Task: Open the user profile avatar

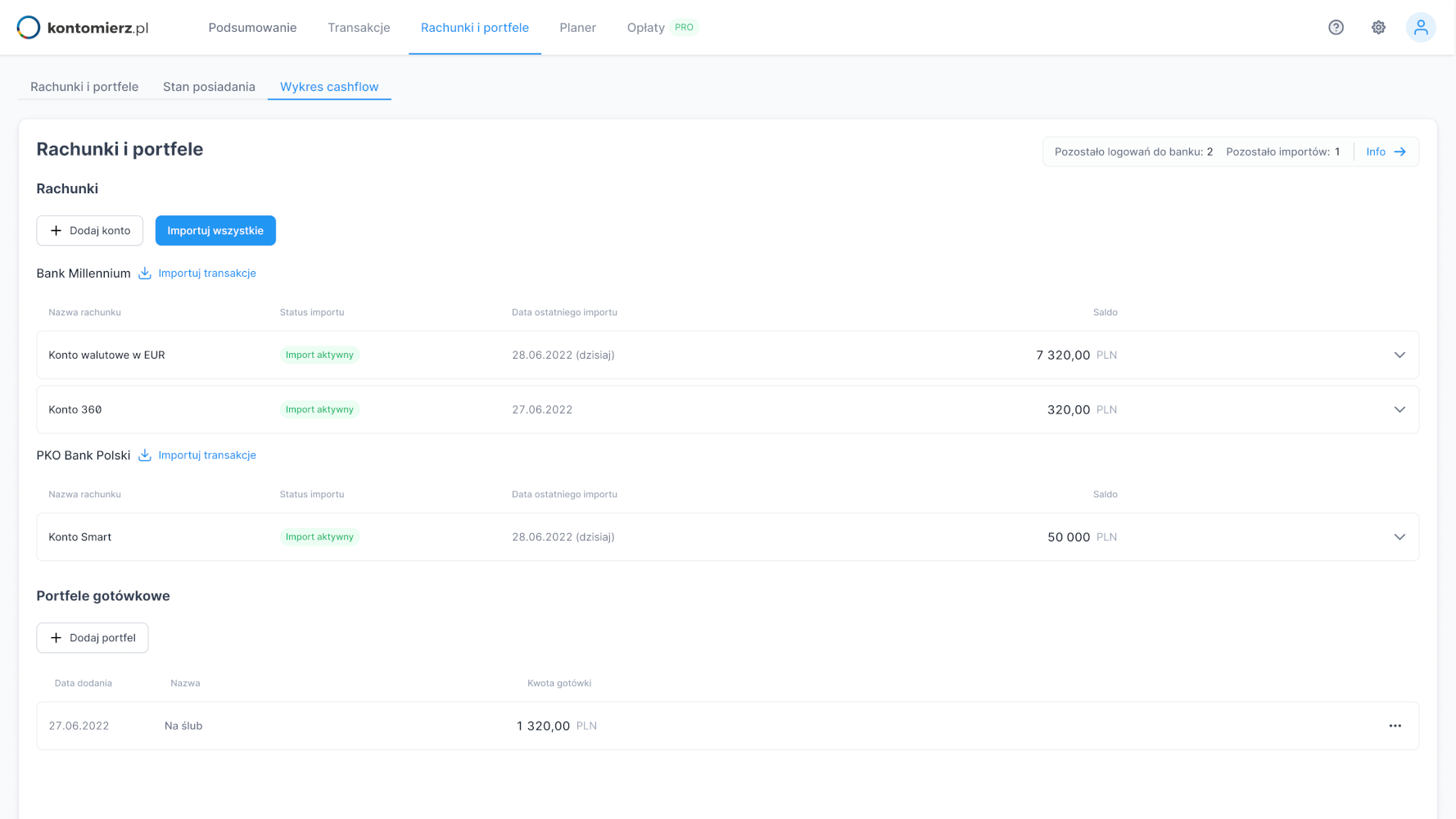Action: tap(1421, 28)
